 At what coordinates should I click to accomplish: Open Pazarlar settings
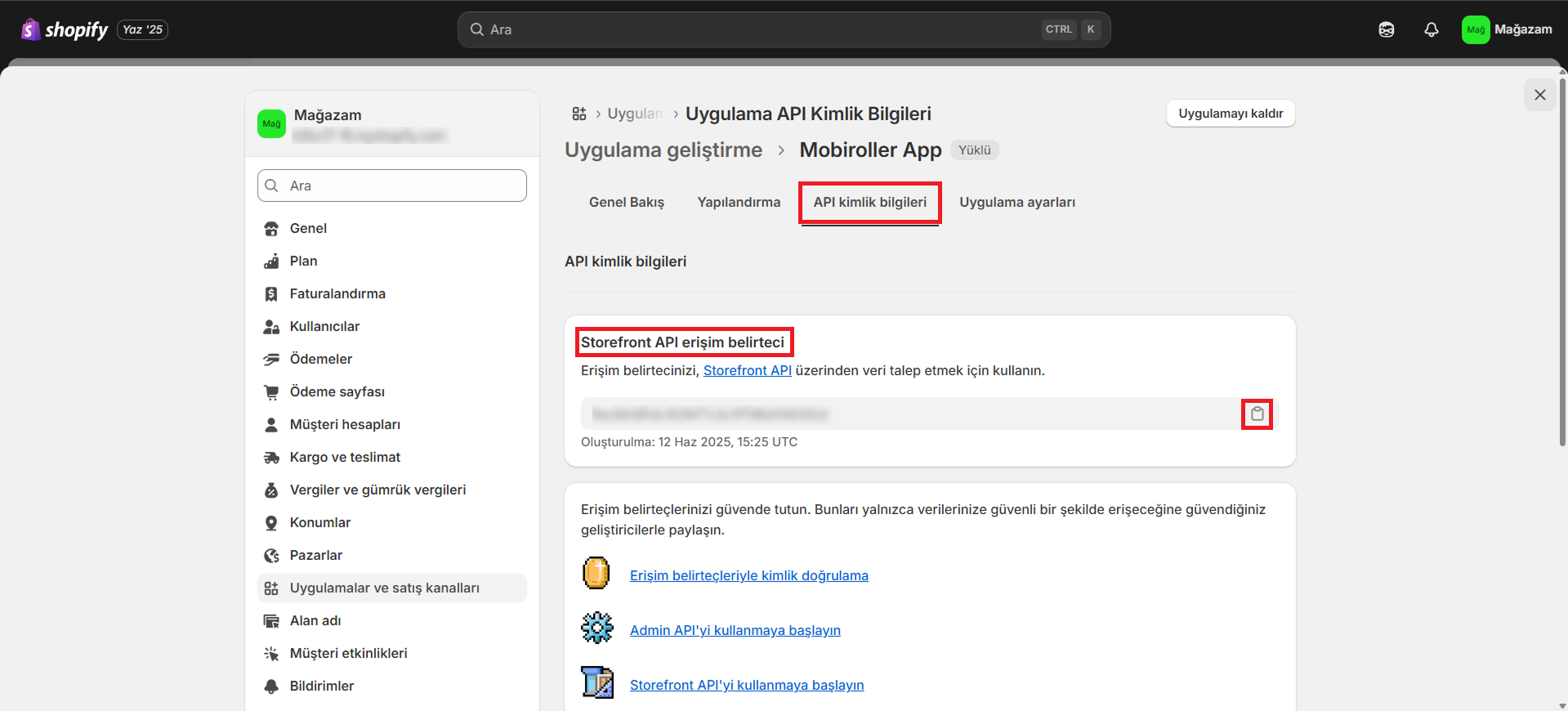392,556
